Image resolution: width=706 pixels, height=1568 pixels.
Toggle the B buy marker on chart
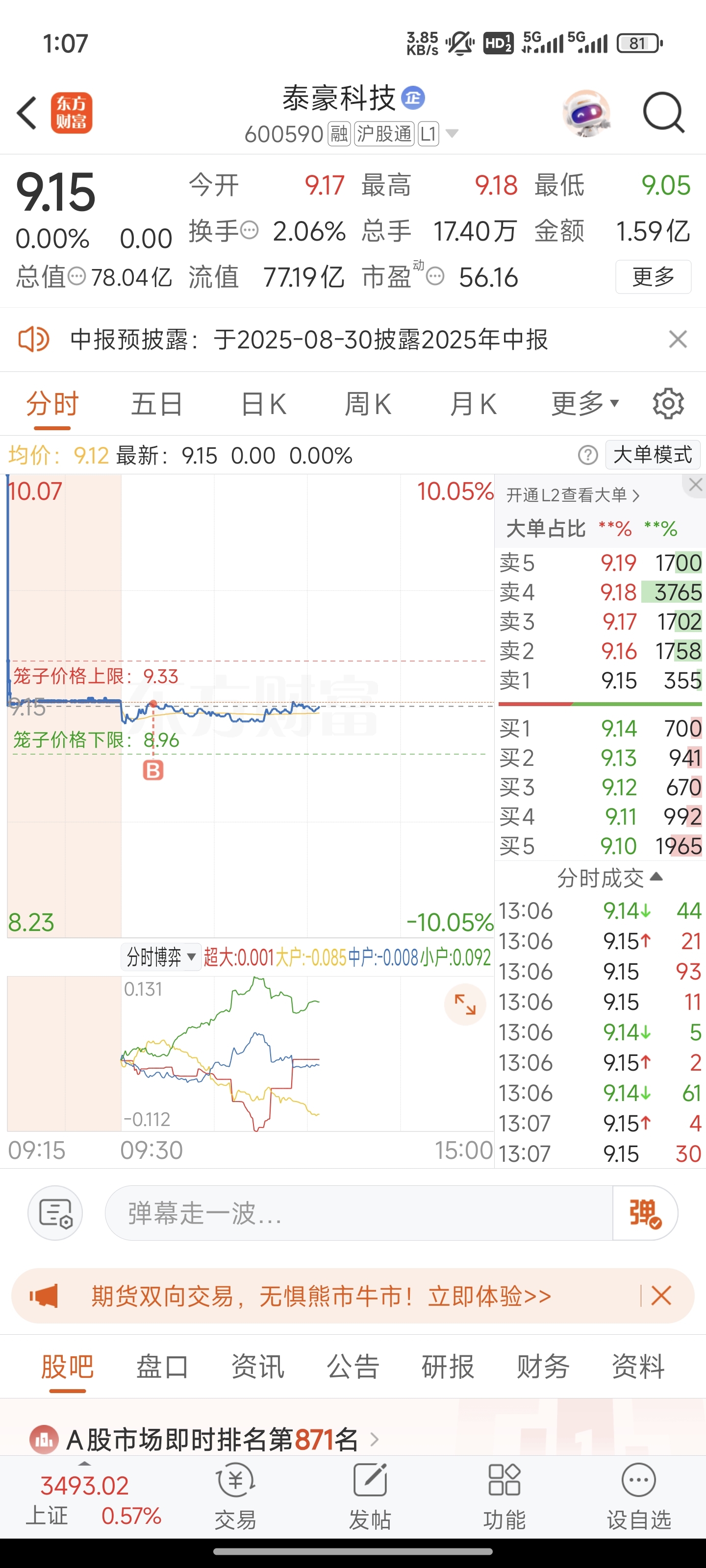coord(153,771)
